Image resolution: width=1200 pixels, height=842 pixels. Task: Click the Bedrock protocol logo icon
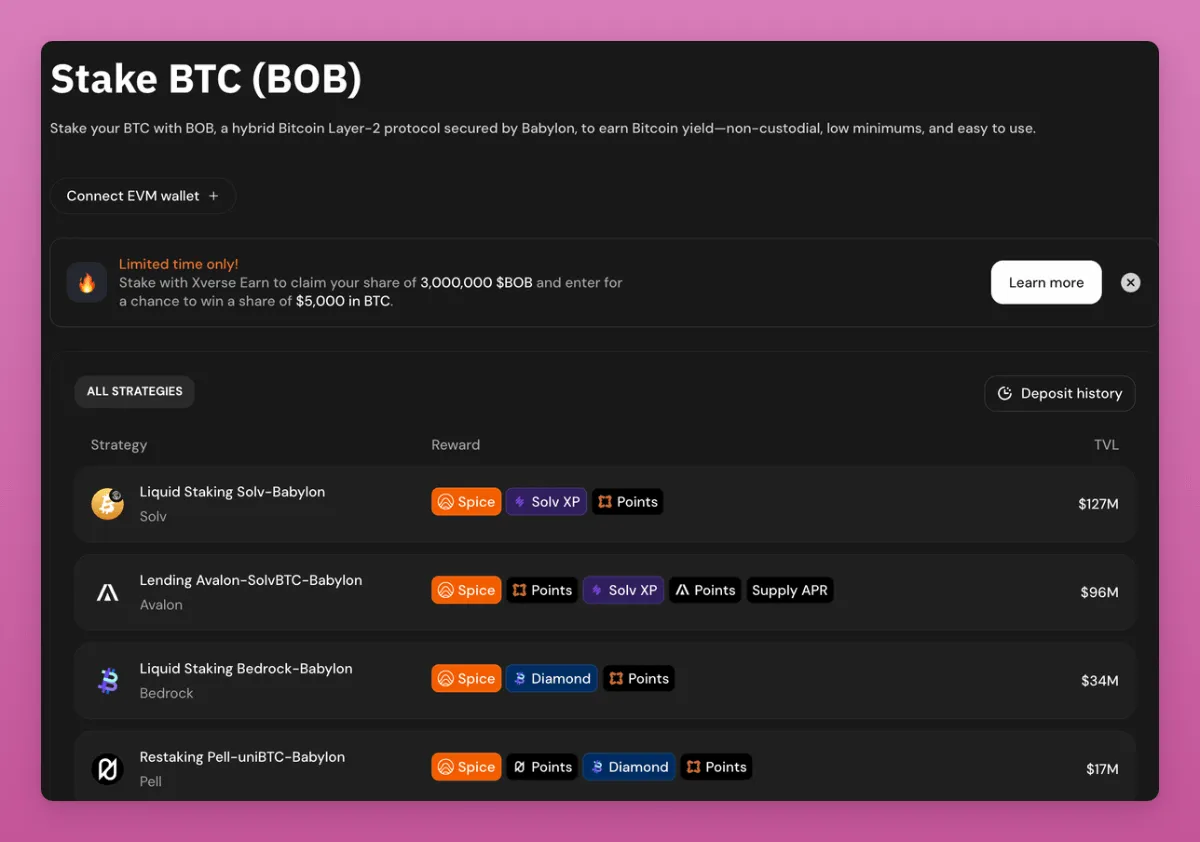[x=107, y=681]
